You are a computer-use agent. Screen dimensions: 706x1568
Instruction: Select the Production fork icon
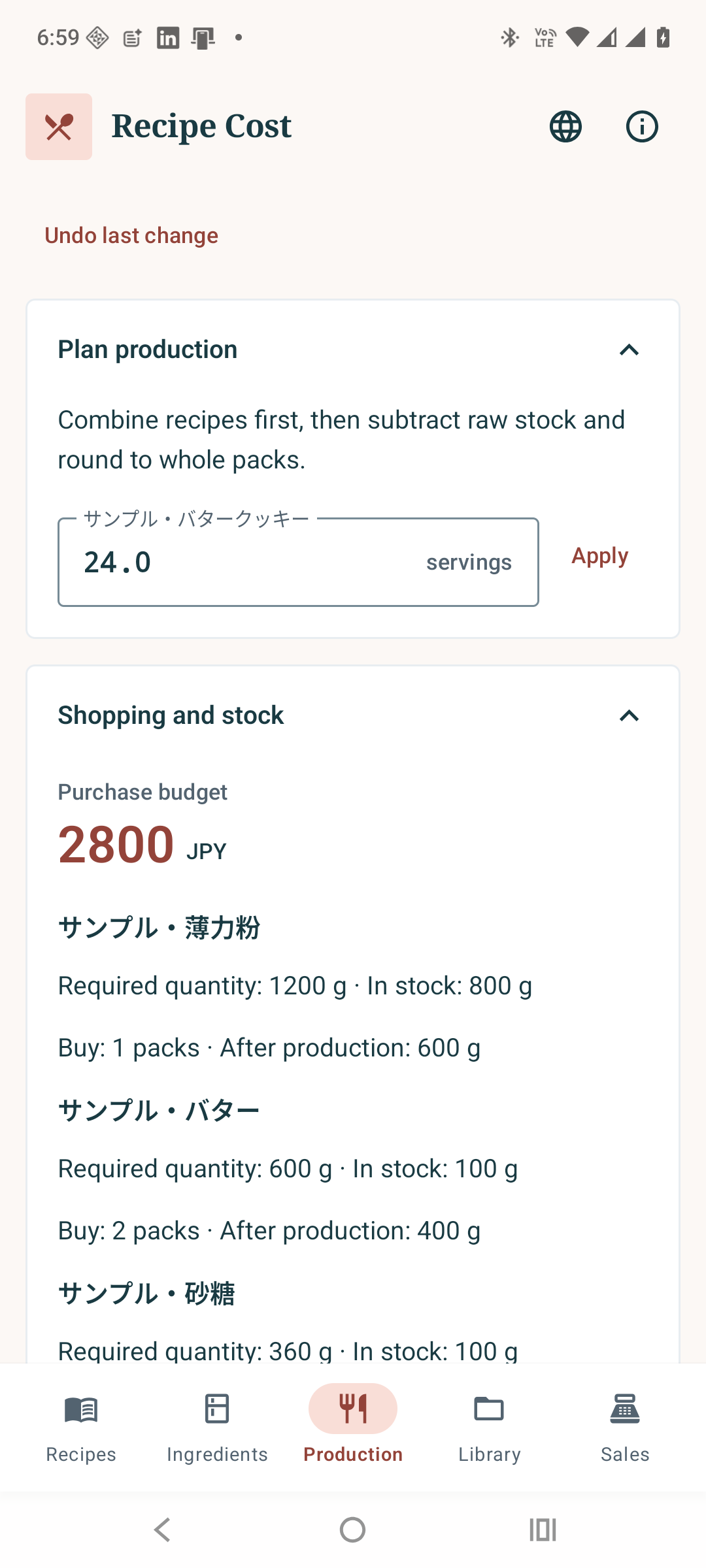tap(353, 1409)
